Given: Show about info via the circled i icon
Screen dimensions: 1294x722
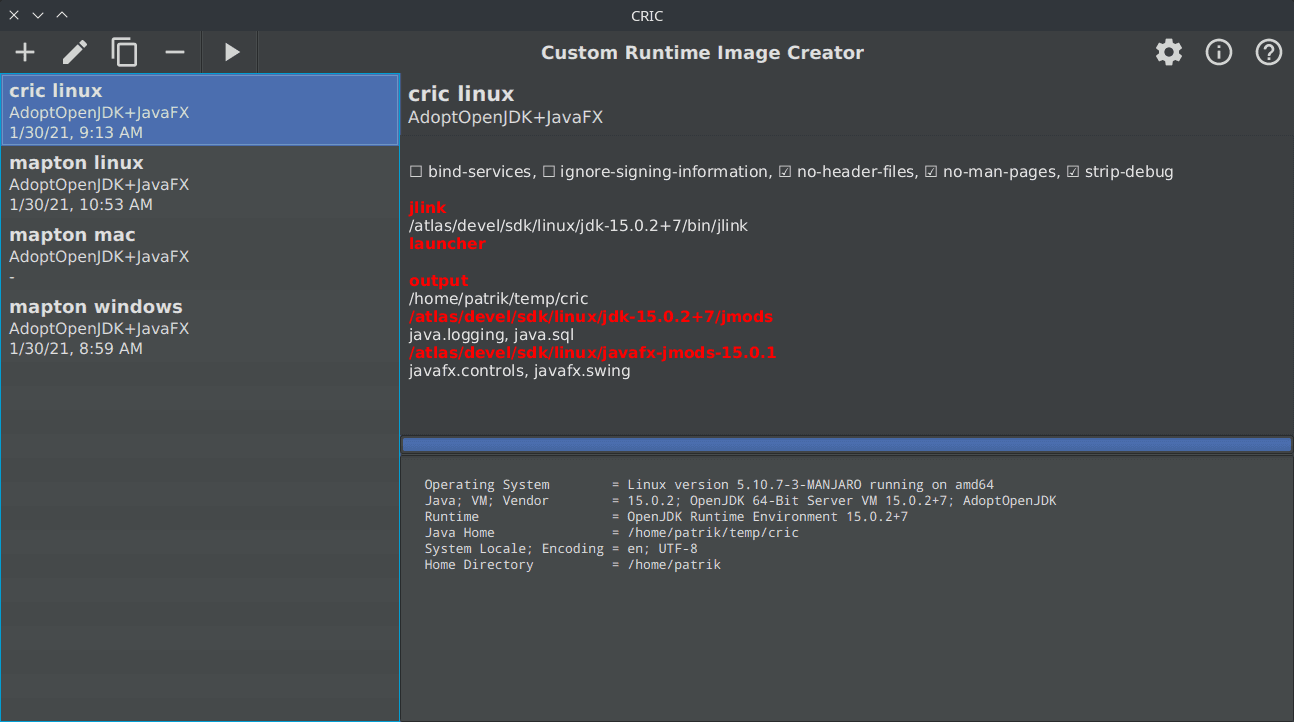Looking at the screenshot, I should [1219, 52].
